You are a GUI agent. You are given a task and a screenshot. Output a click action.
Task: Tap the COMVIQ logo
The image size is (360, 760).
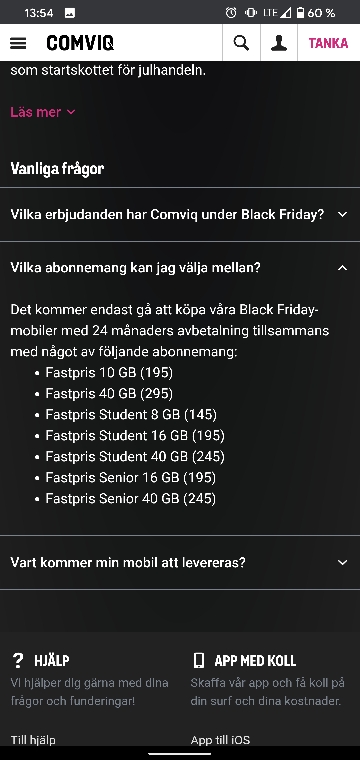(x=80, y=43)
